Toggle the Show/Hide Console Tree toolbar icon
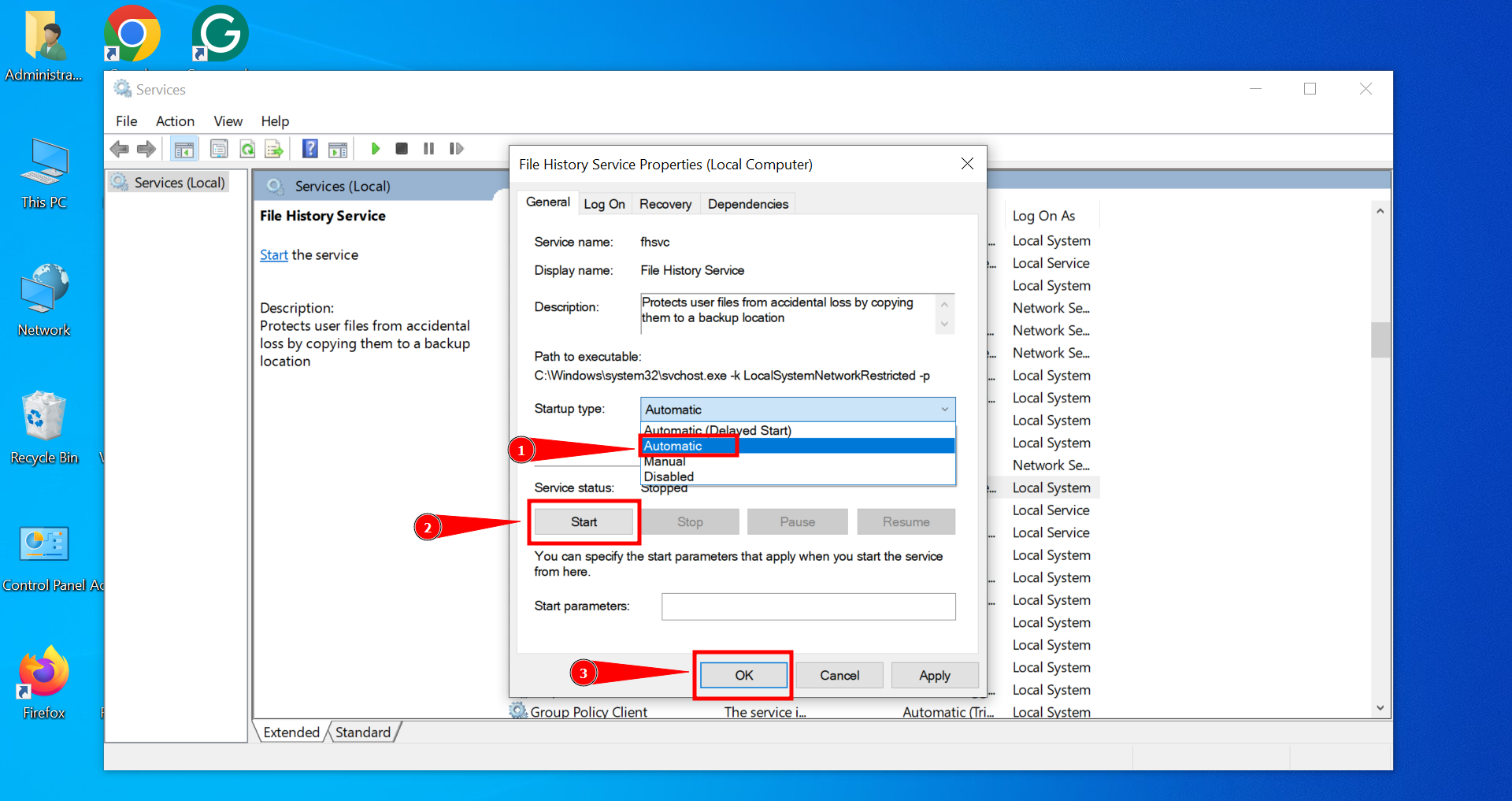 coord(184,149)
